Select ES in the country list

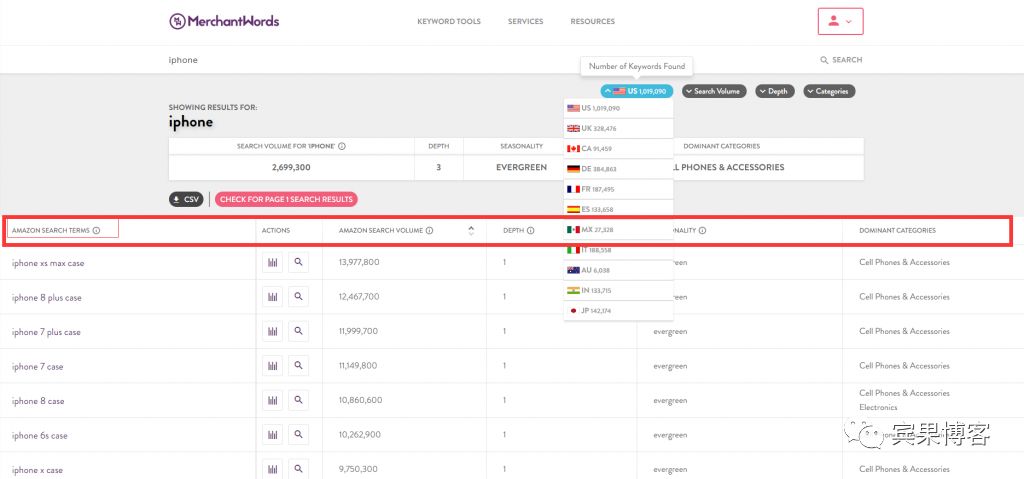[x=618, y=209]
